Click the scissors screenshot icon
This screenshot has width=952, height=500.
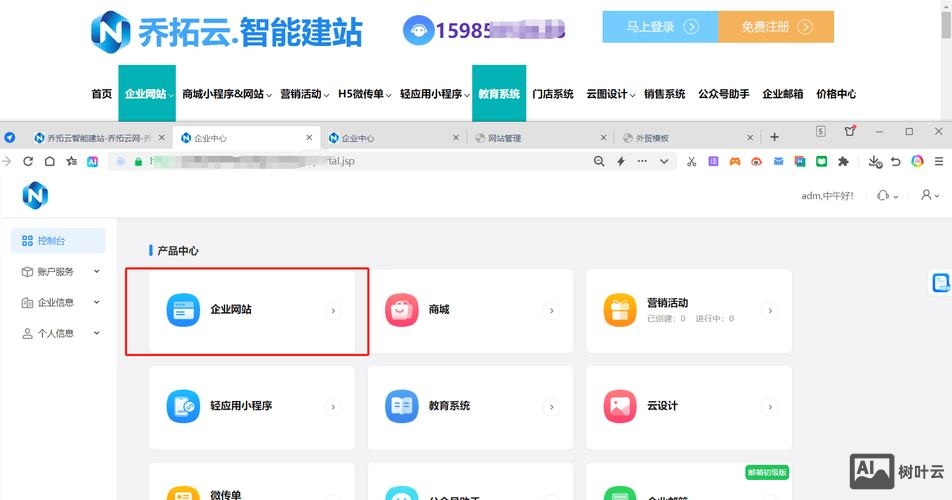[x=692, y=161]
